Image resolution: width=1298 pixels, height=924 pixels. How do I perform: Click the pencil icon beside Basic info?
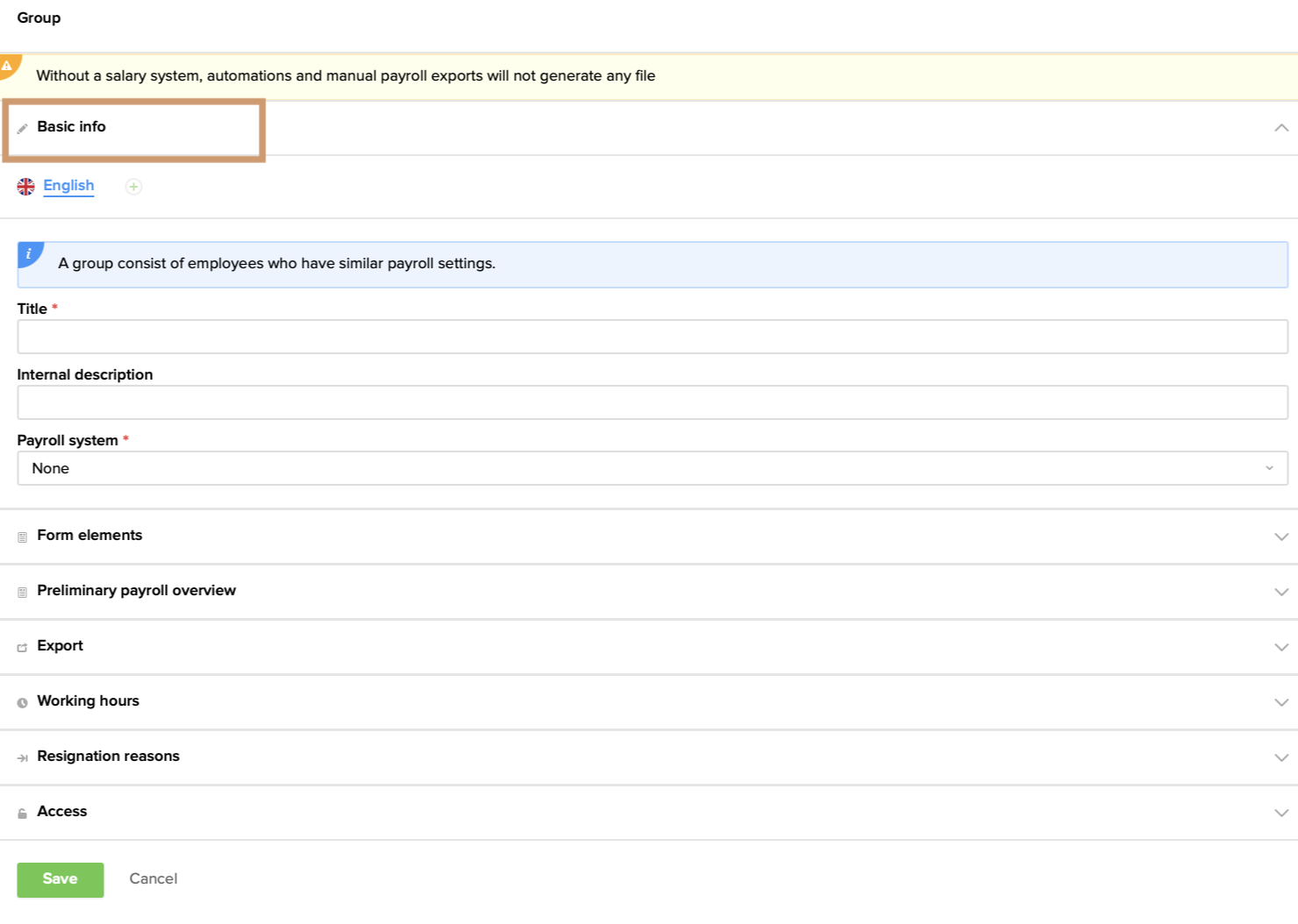point(23,129)
